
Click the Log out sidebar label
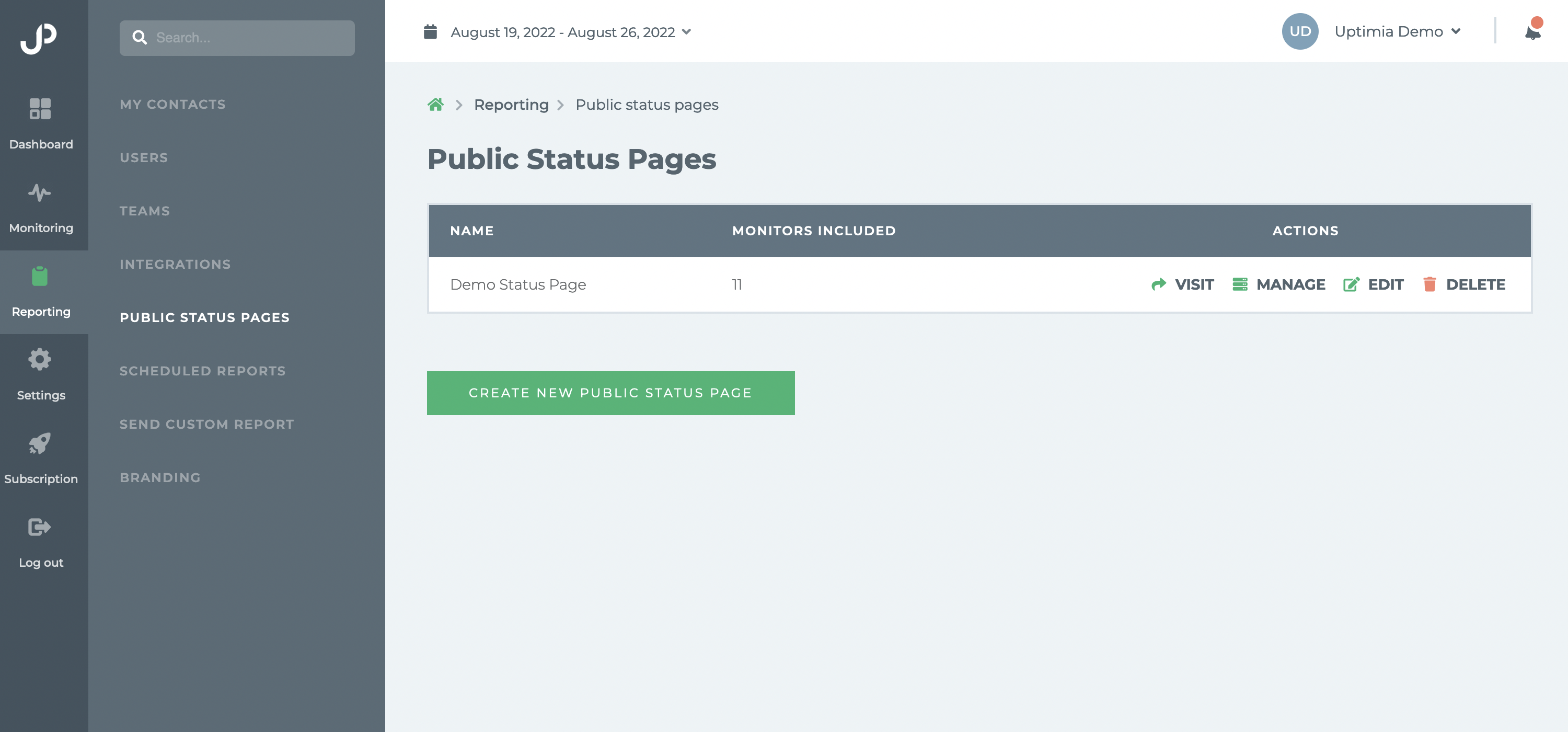[41, 563]
